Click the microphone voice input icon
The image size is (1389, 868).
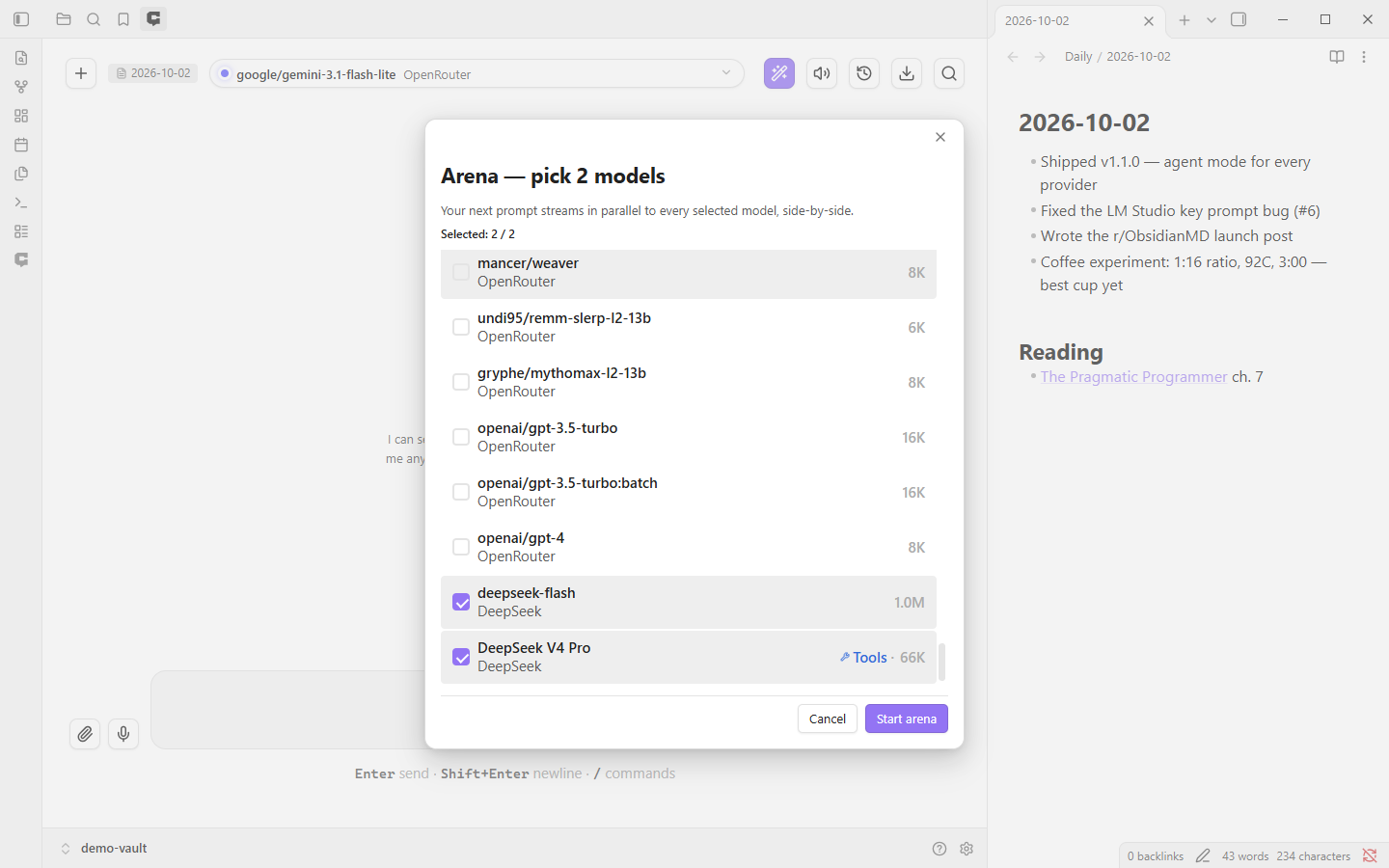coord(123,734)
